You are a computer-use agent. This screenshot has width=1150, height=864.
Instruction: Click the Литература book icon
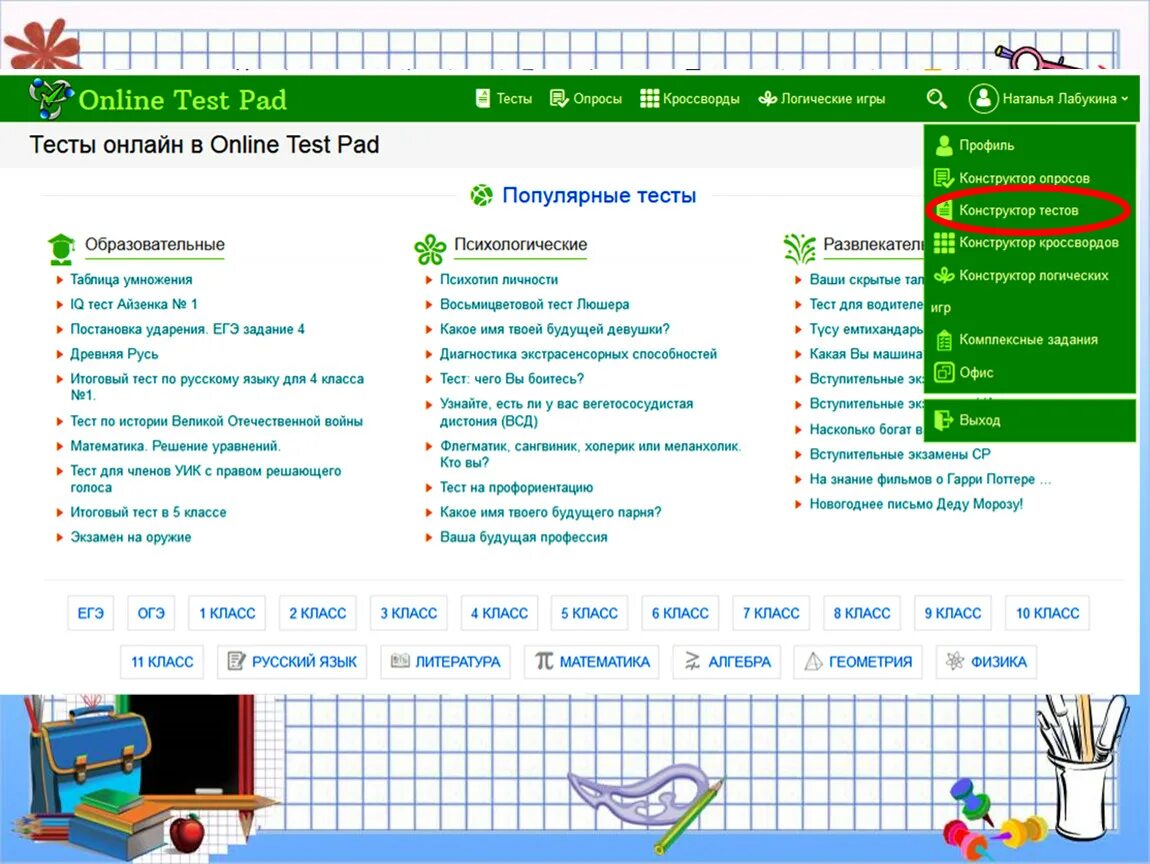400,661
